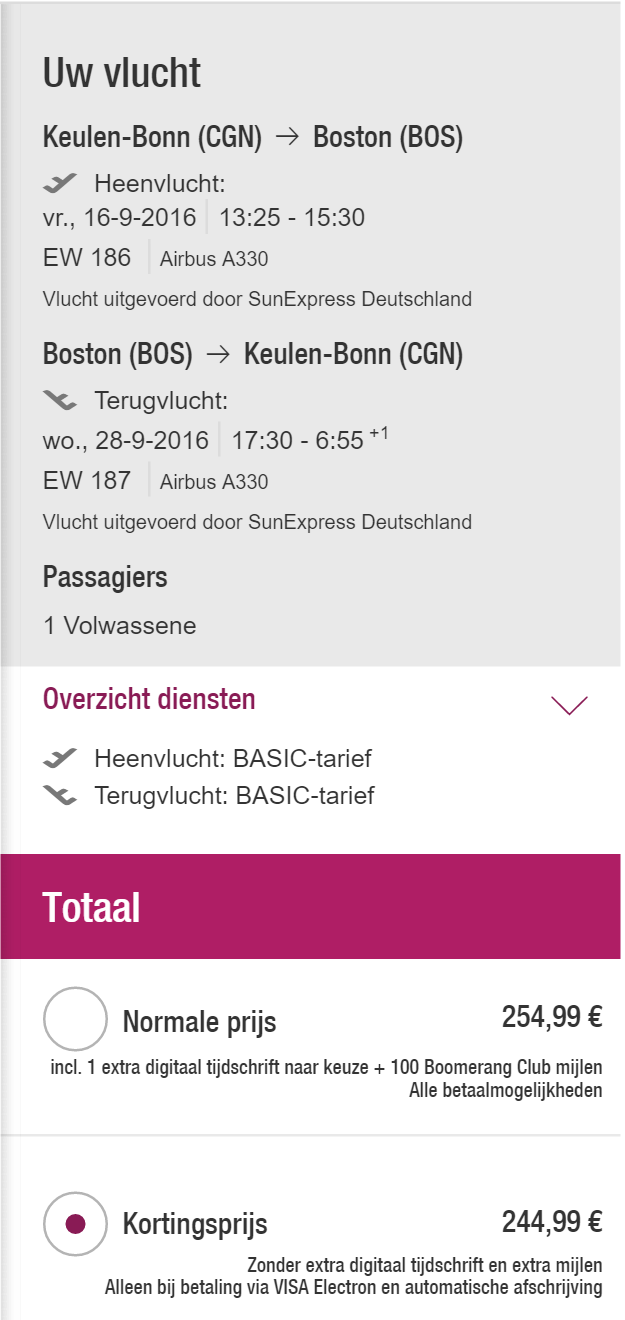Click plane icon beside Heenvlucht: BASIC-tarief
Viewport: 625px width, 1320px height.
[x=60, y=760]
